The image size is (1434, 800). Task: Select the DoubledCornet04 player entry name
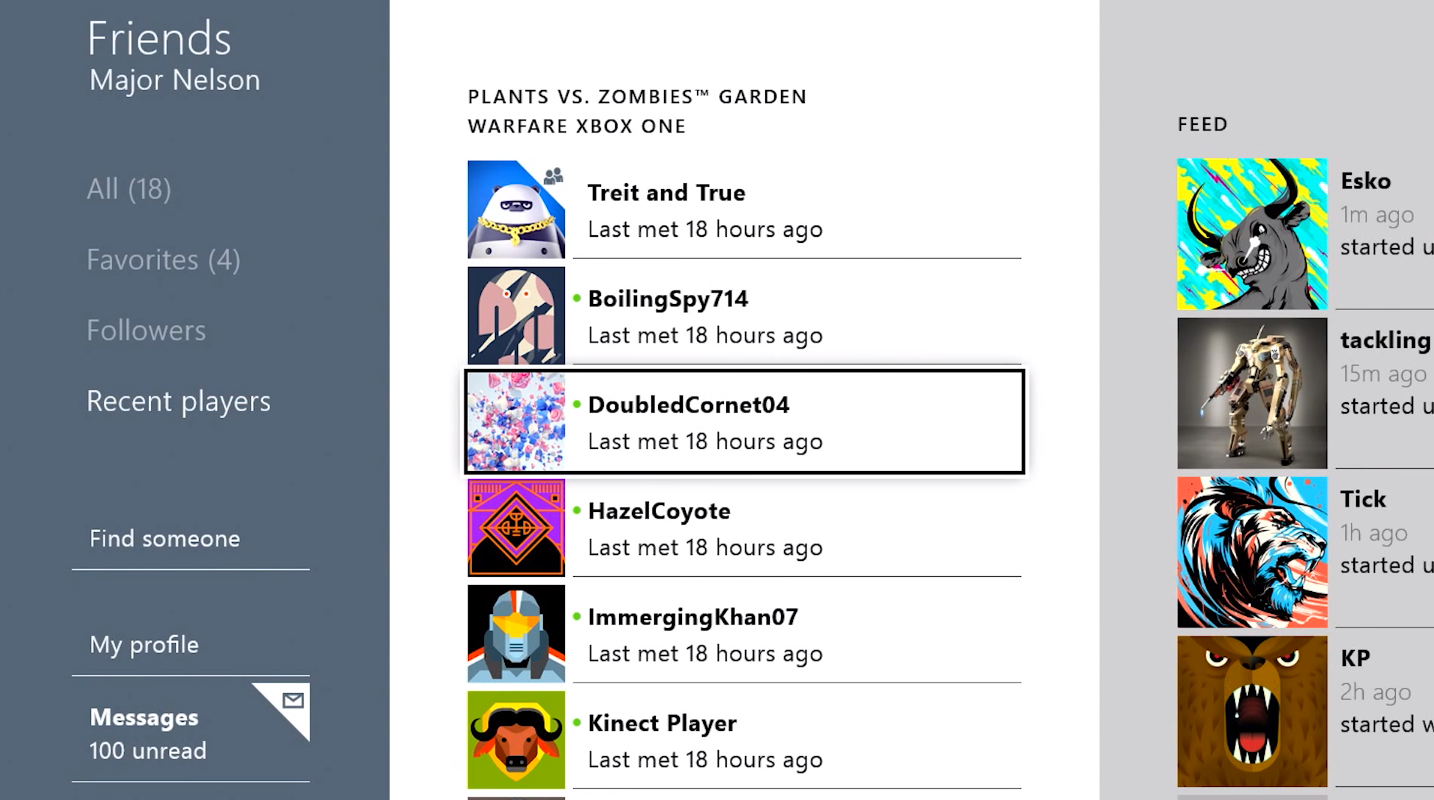[x=688, y=405]
